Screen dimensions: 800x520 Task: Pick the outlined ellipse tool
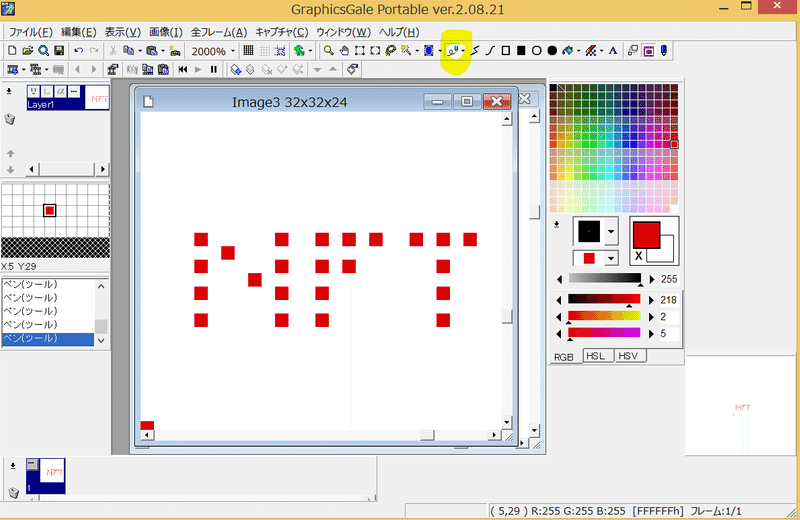click(536, 51)
